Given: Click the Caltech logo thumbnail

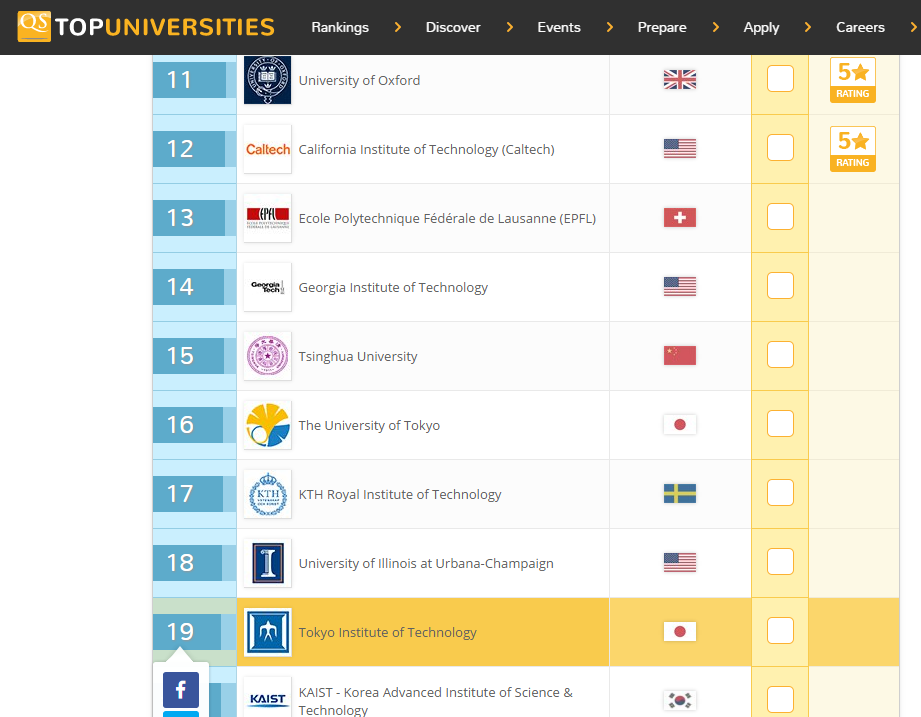Looking at the screenshot, I should pos(267,149).
